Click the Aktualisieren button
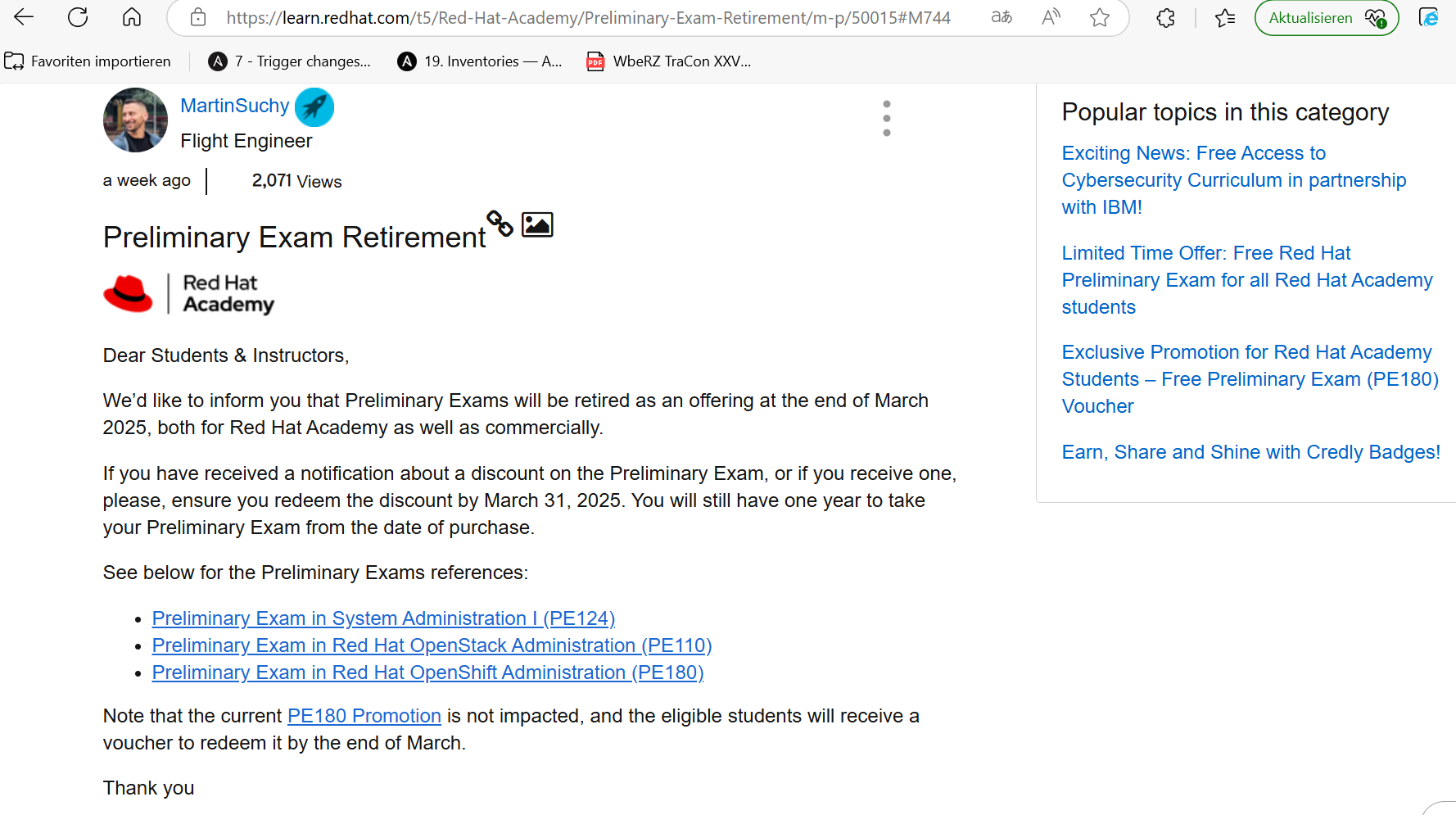The image size is (1456, 815). [x=1310, y=18]
